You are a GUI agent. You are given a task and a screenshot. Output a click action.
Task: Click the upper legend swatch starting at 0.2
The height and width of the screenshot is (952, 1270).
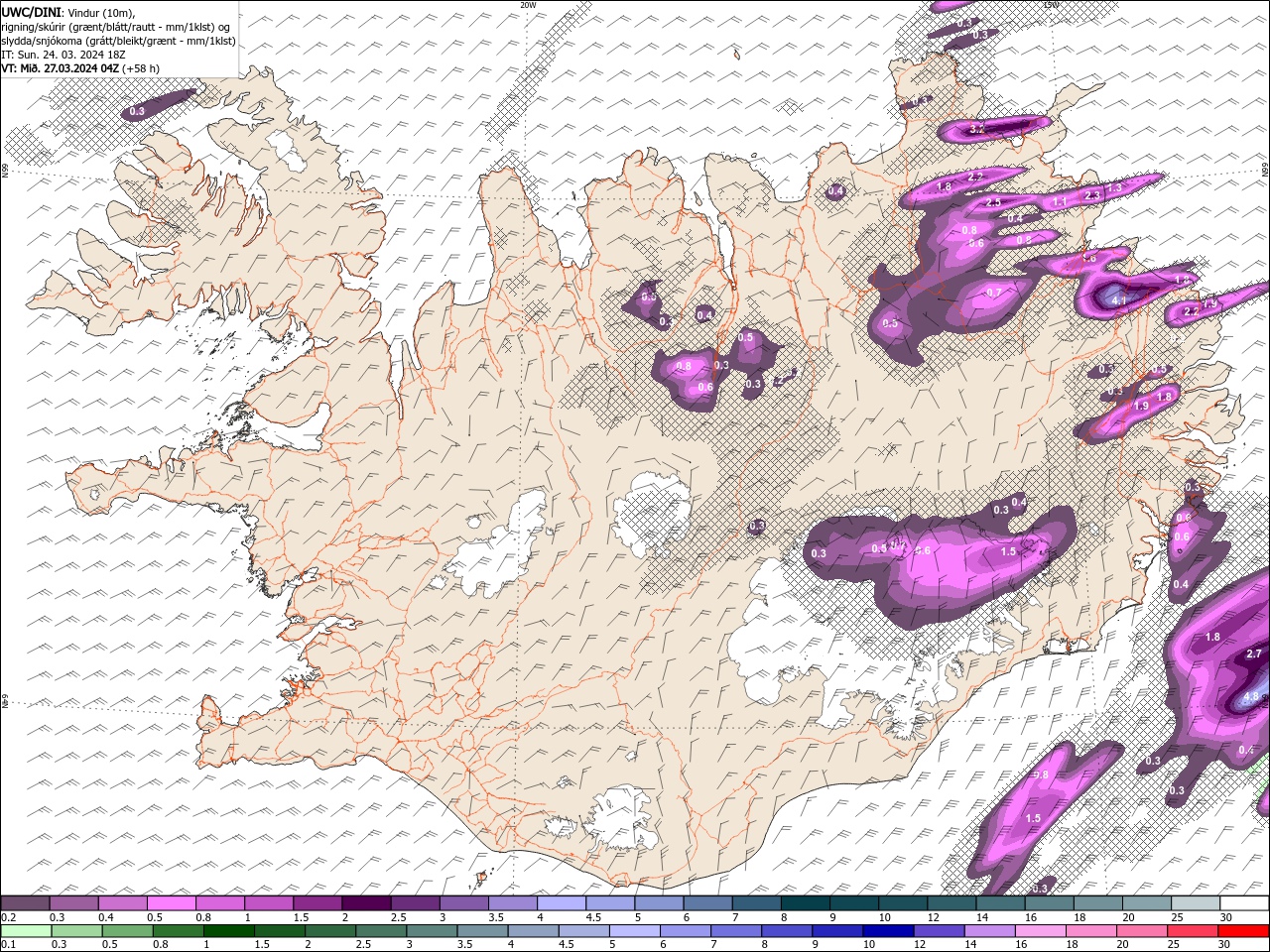click(x=25, y=903)
